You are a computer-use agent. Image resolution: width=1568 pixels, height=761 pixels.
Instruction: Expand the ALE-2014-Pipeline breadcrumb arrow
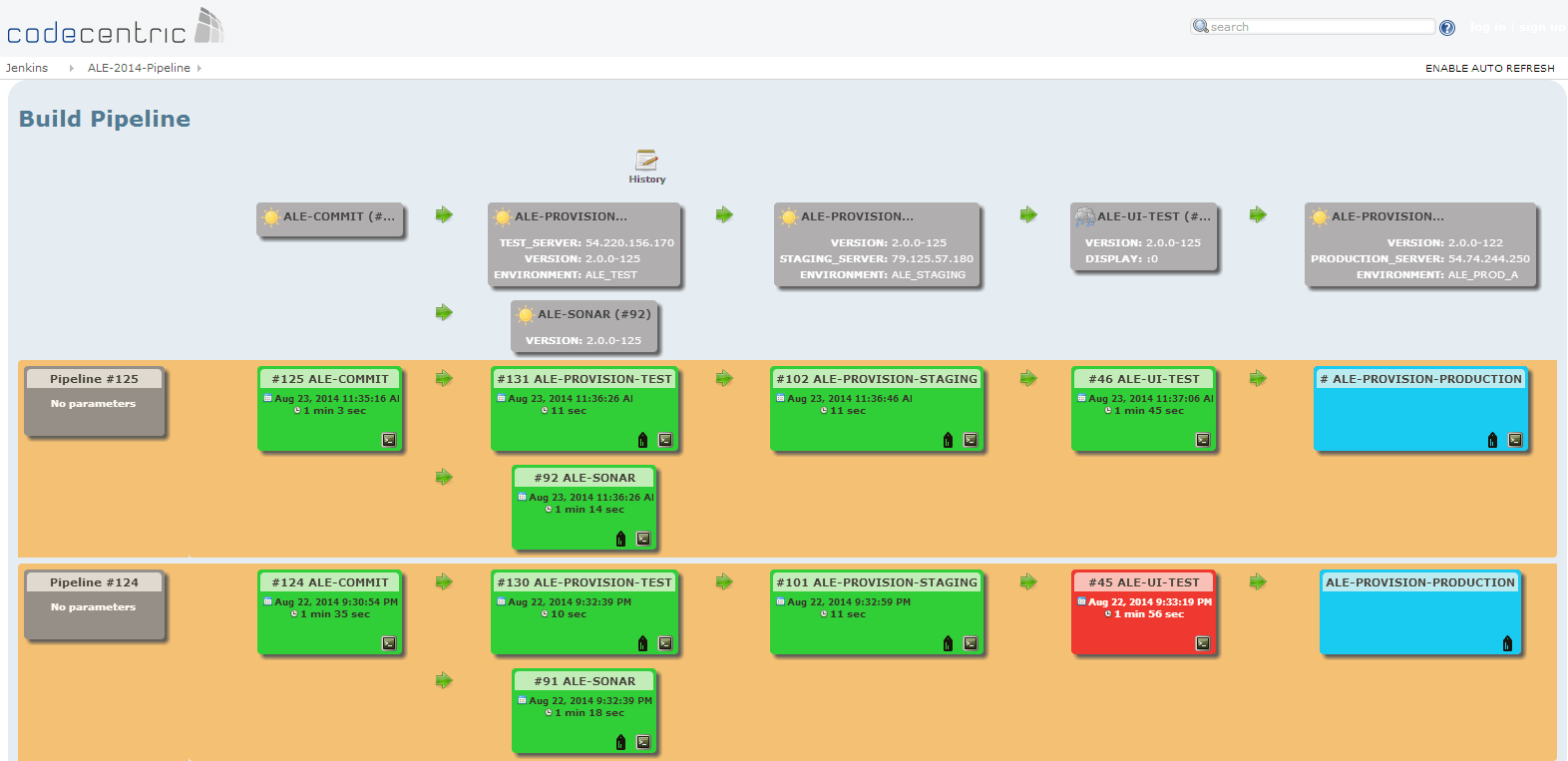pyautogui.click(x=199, y=68)
